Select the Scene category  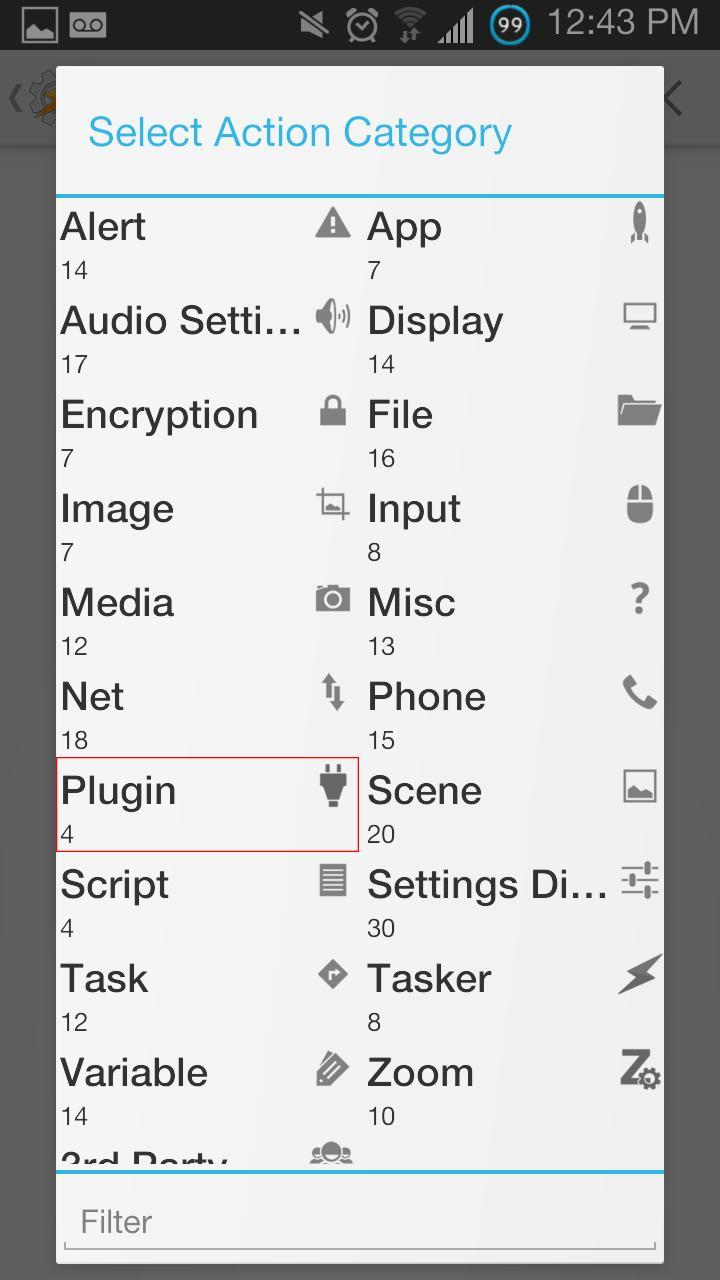[425, 792]
